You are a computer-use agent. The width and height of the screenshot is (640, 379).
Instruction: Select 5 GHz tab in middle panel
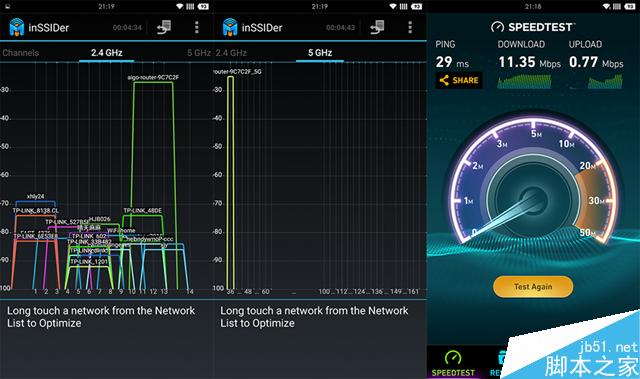[x=320, y=53]
